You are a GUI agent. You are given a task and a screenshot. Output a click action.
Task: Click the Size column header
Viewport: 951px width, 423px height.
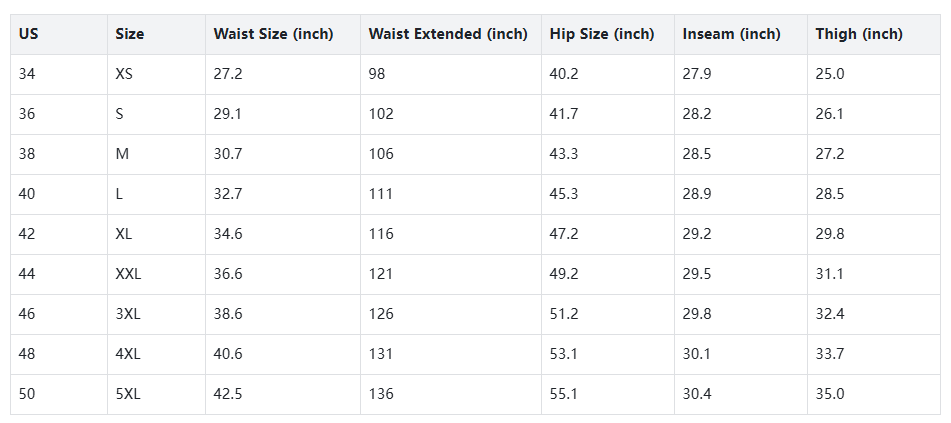130,34
